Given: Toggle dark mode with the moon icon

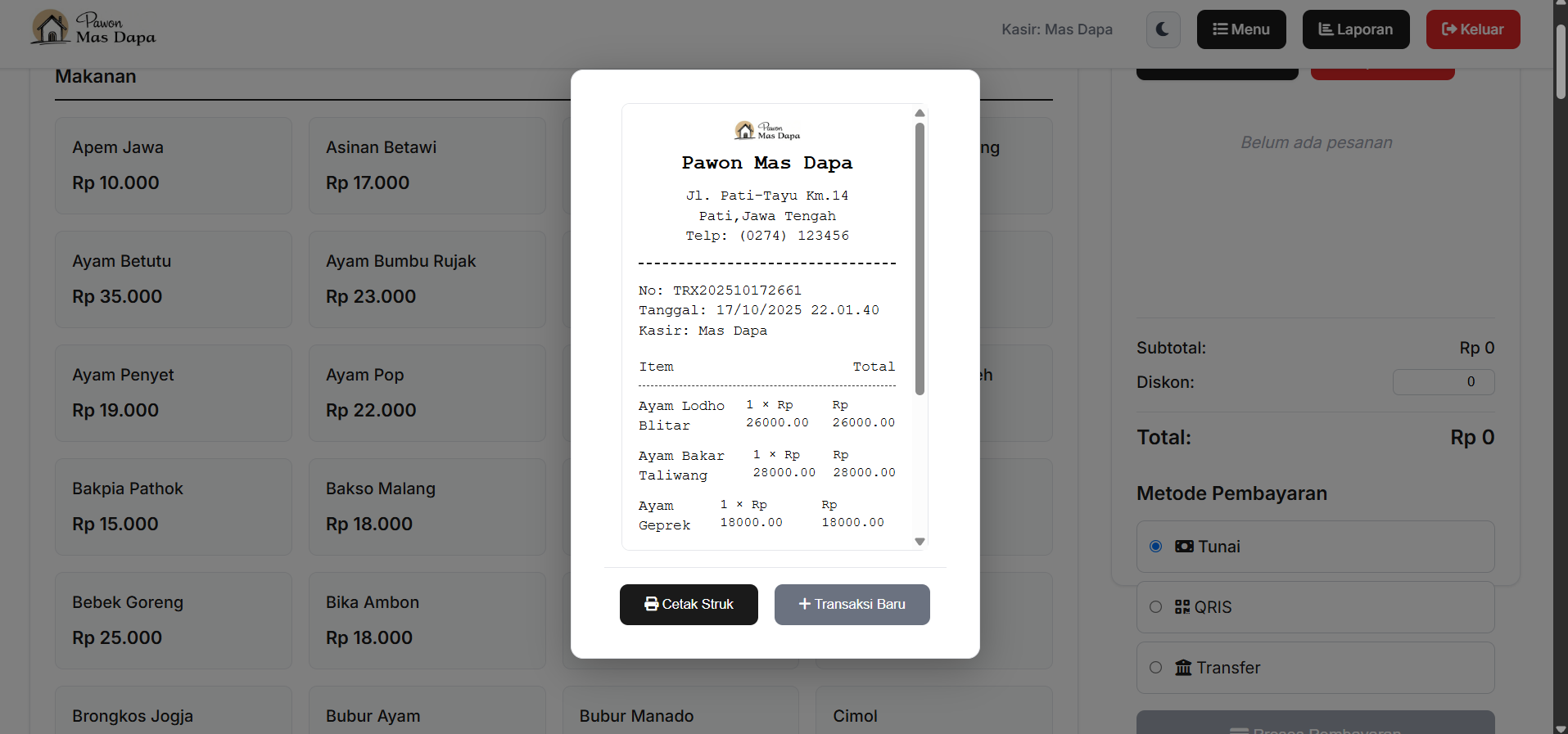Looking at the screenshot, I should click(1163, 29).
